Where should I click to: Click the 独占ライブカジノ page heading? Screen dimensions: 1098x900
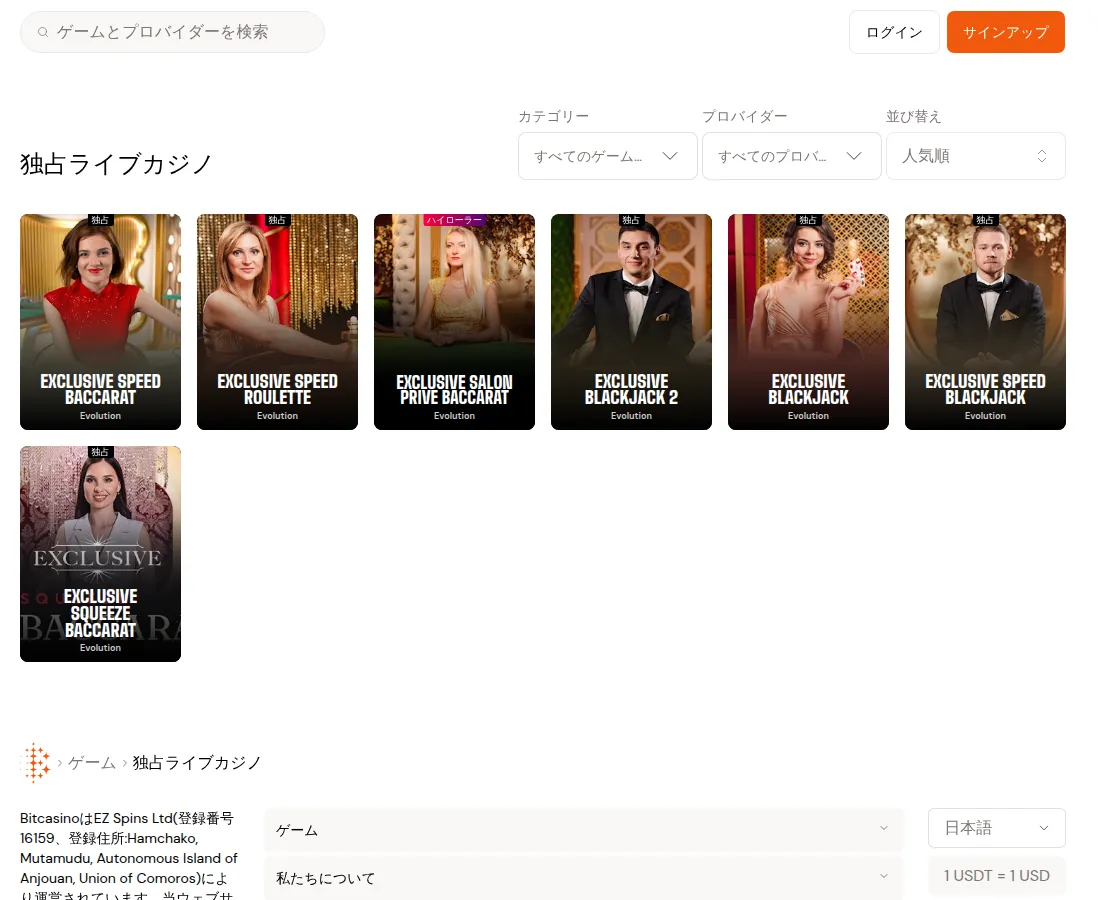(x=116, y=164)
